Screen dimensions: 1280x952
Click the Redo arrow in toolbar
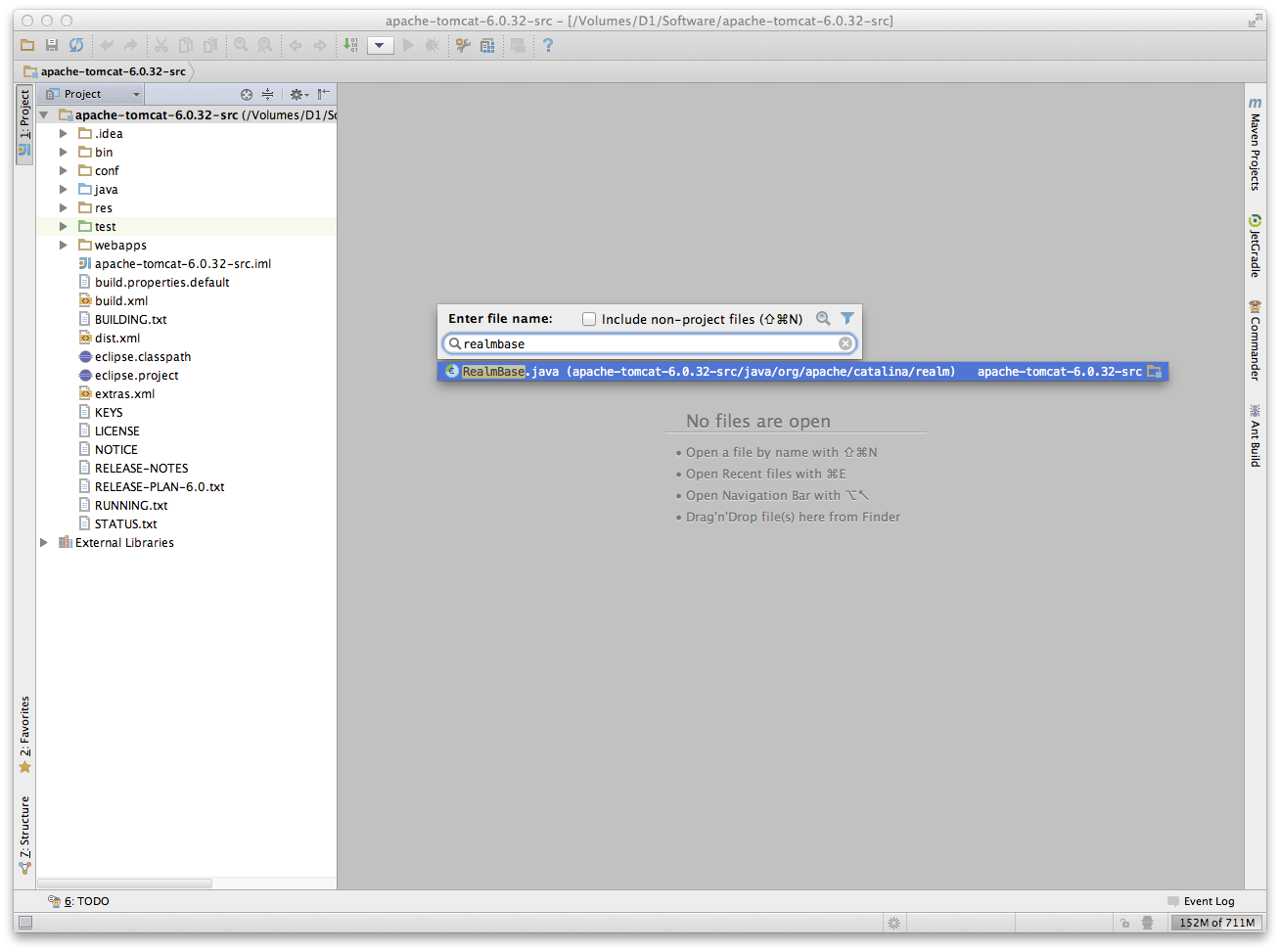point(131,45)
